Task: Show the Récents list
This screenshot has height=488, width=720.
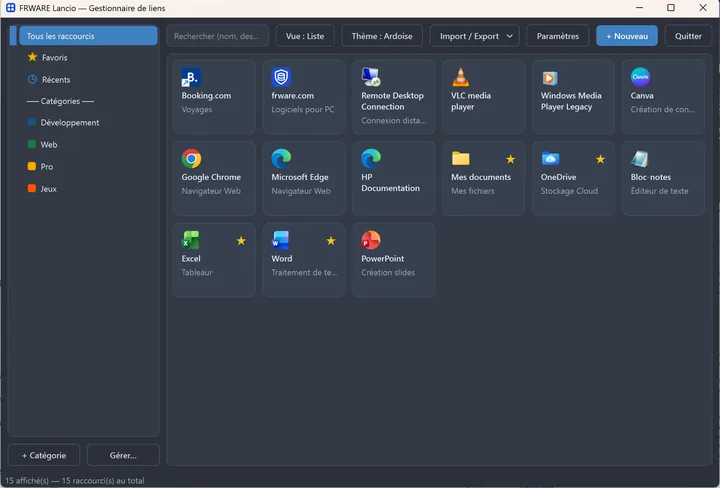Action: [56, 79]
